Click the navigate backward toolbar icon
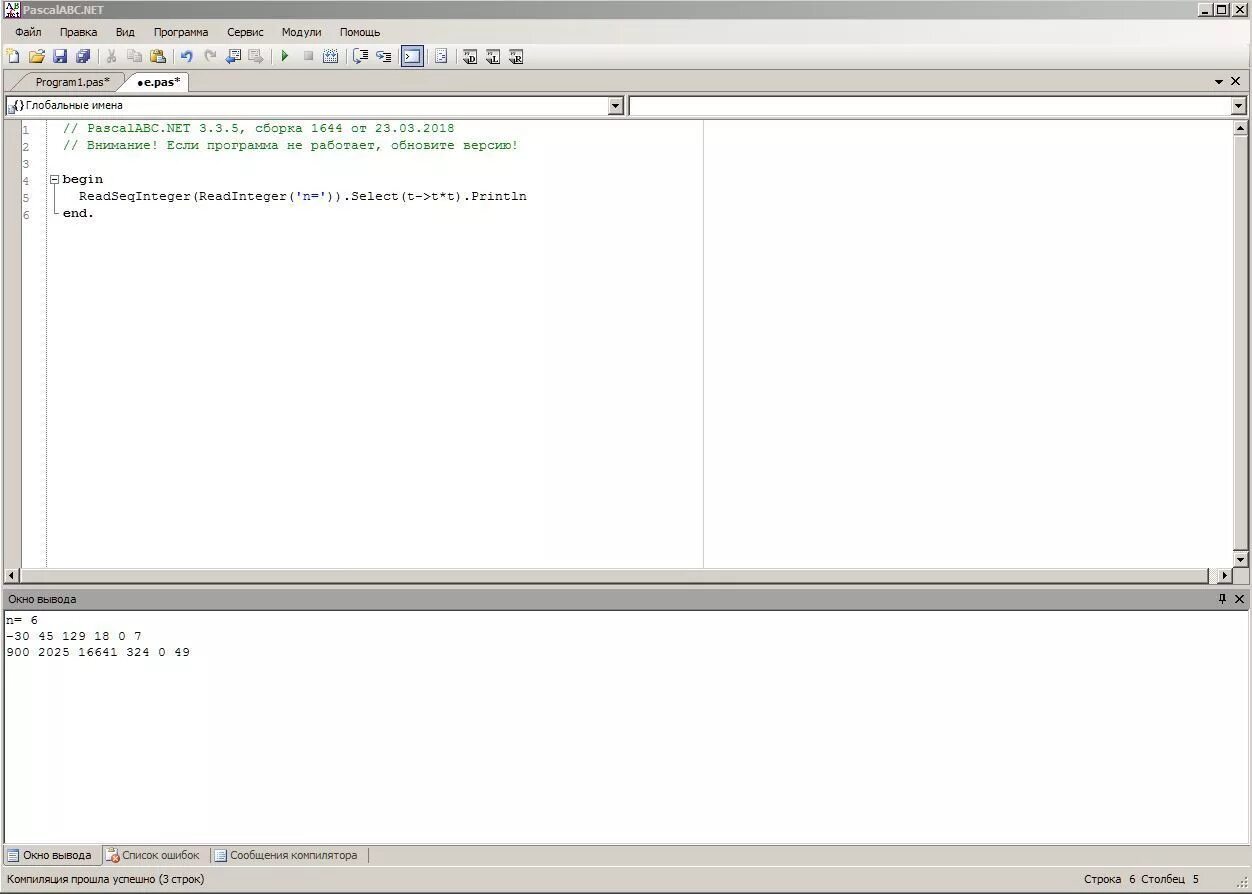Screen dimensions: 1252x894 coord(233,57)
